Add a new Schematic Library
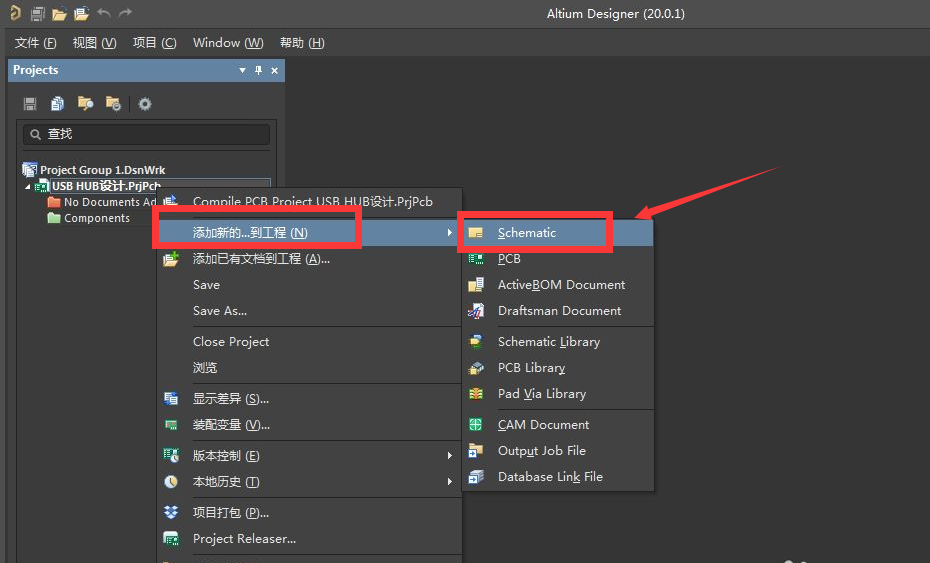The width and height of the screenshot is (930, 563). [x=558, y=342]
